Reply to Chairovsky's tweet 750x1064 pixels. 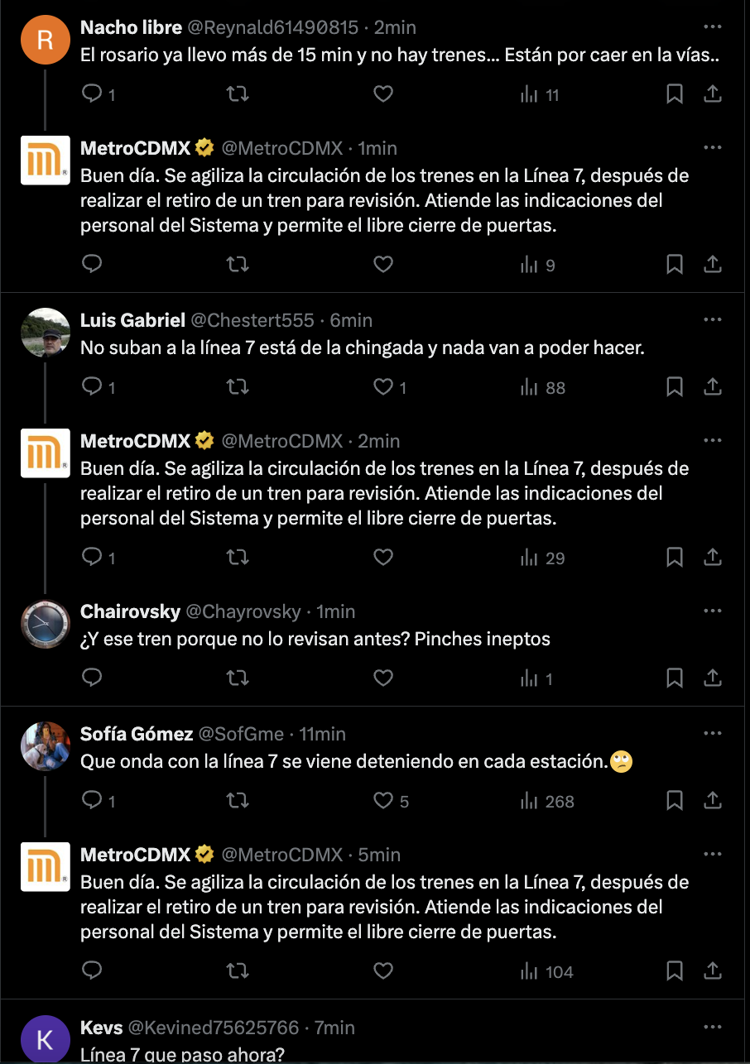92,677
